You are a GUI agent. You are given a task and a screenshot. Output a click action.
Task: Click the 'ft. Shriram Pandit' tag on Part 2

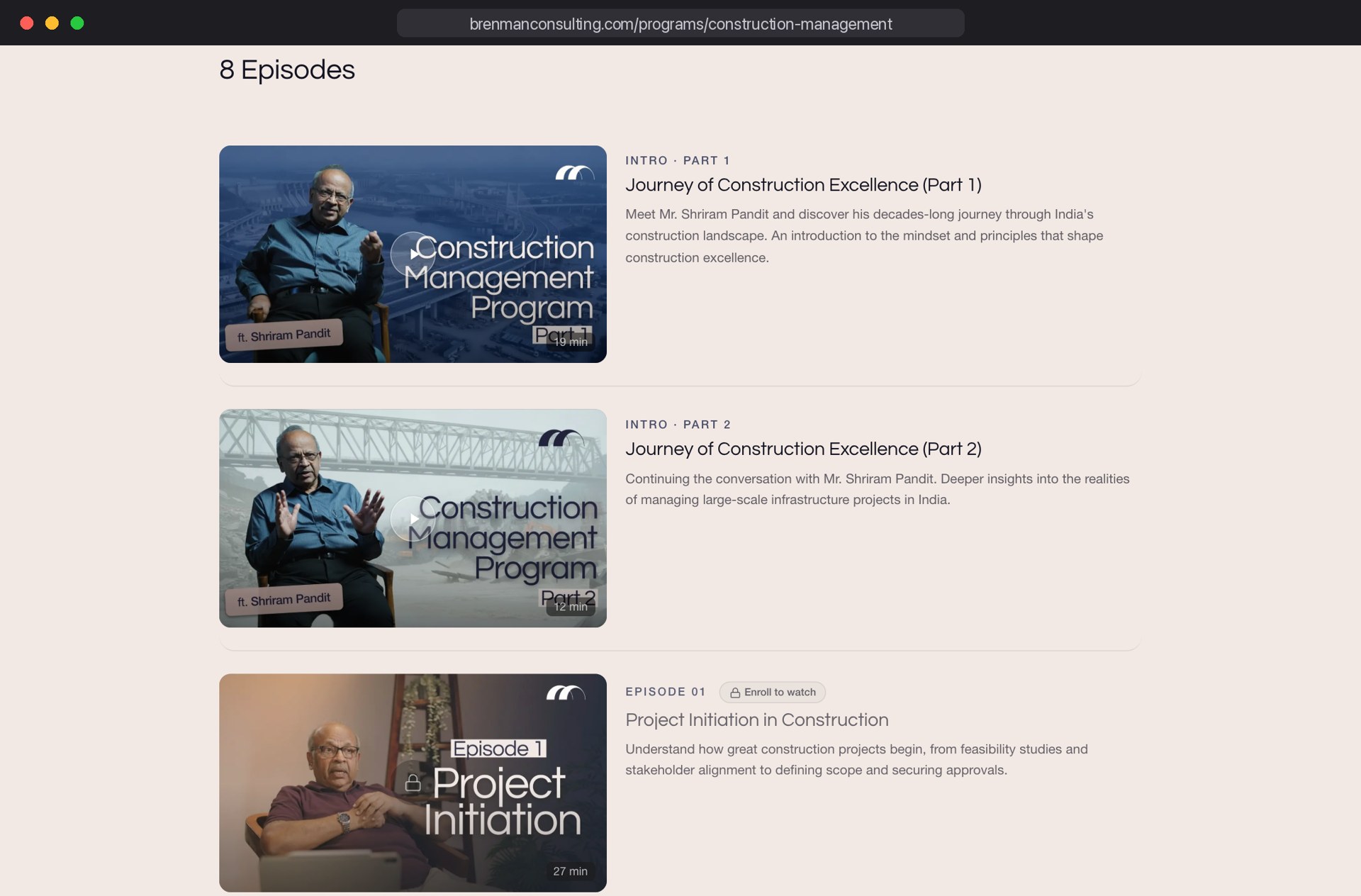(x=284, y=600)
